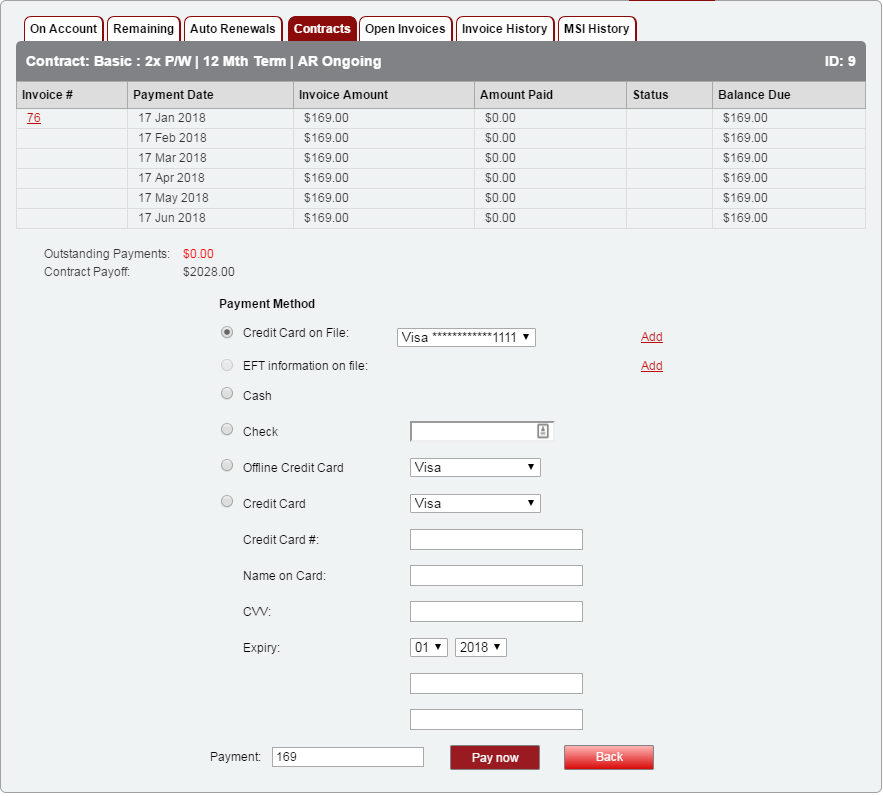Viewport: 883px width, 796px height.
Task: Open the Credit Card type dropdown
Action: click(x=475, y=504)
